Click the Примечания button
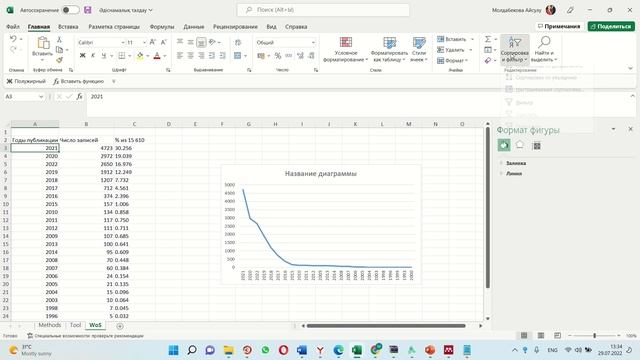 coord(559,26)
